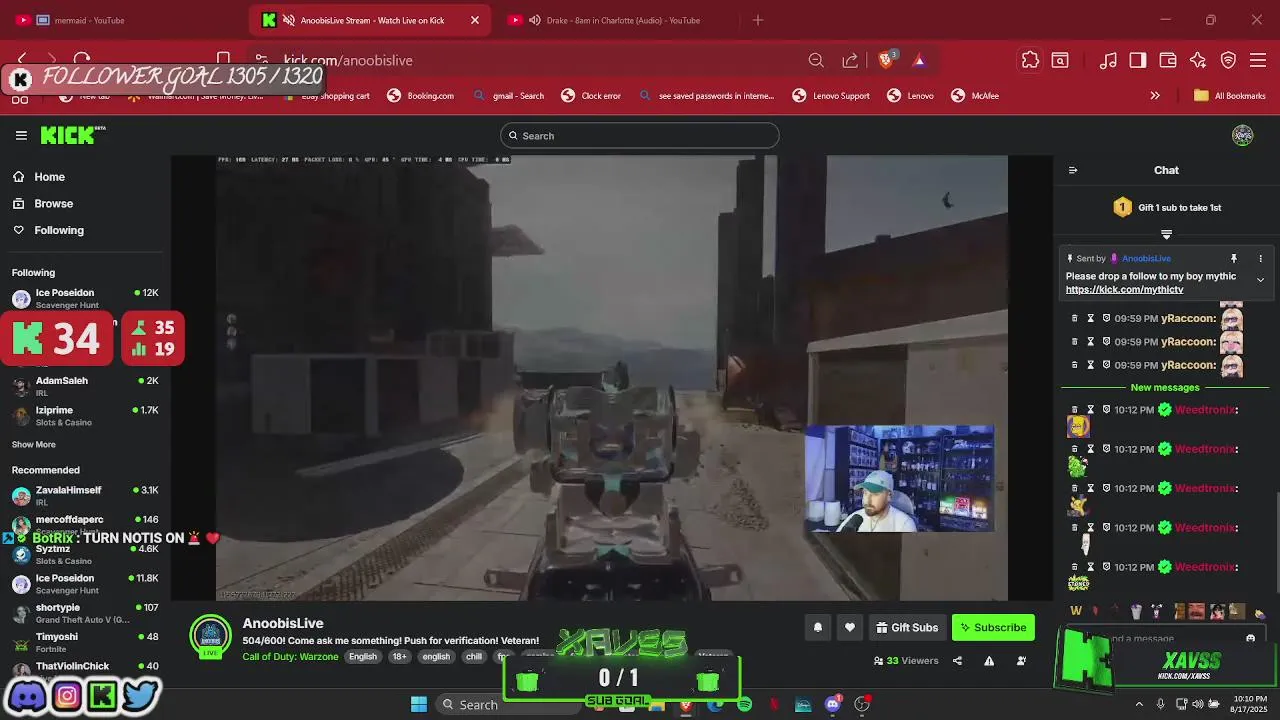Open a new browser tab
This screenshot has height=720, width=1280.
pos(758,20)
